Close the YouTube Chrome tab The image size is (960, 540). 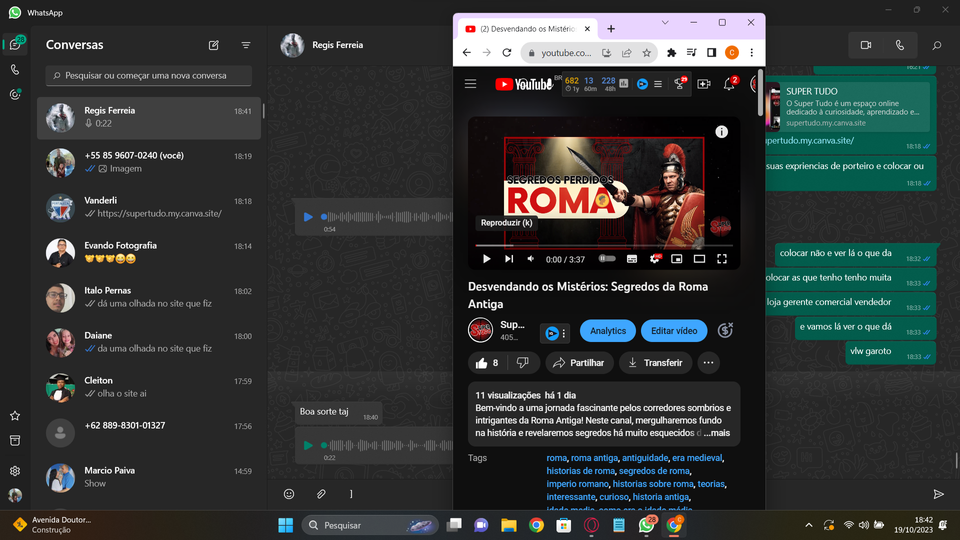click(x=587, y=29)
